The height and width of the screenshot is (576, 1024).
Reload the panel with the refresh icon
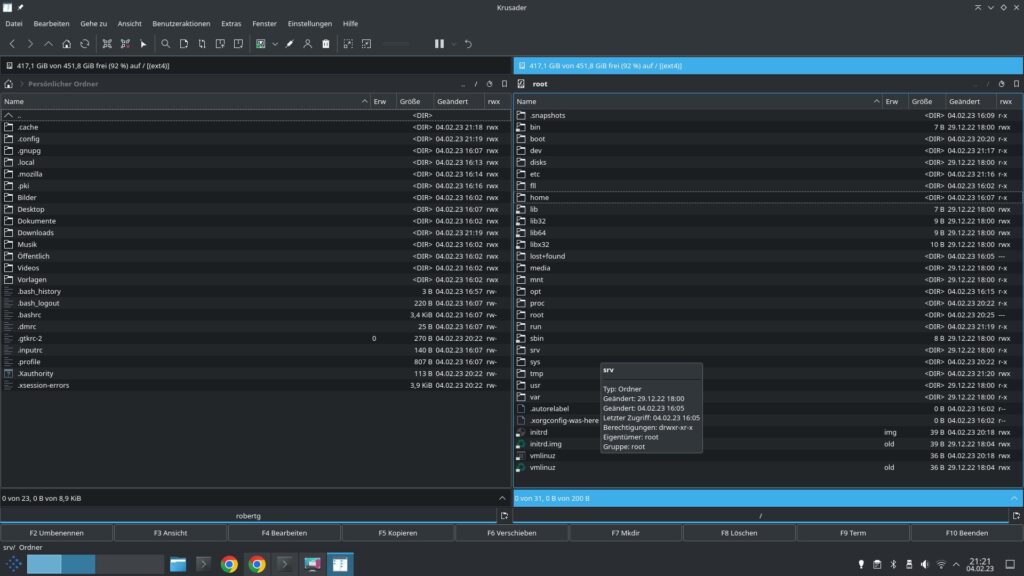tap(85, 44)
